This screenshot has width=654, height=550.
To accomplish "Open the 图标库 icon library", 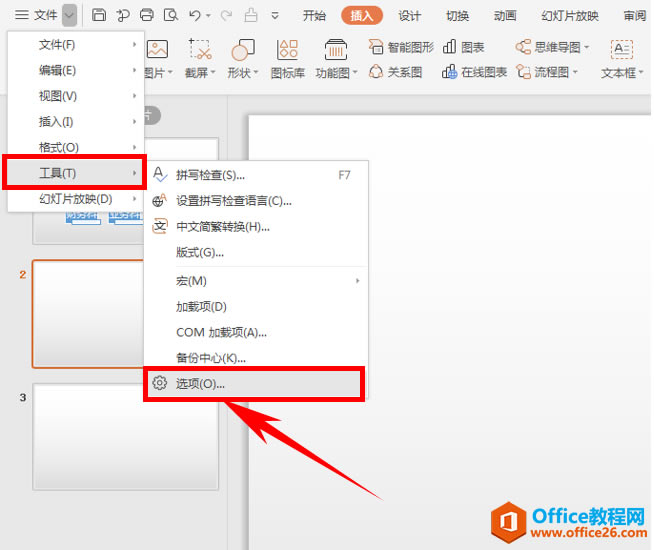I will 287,59.
